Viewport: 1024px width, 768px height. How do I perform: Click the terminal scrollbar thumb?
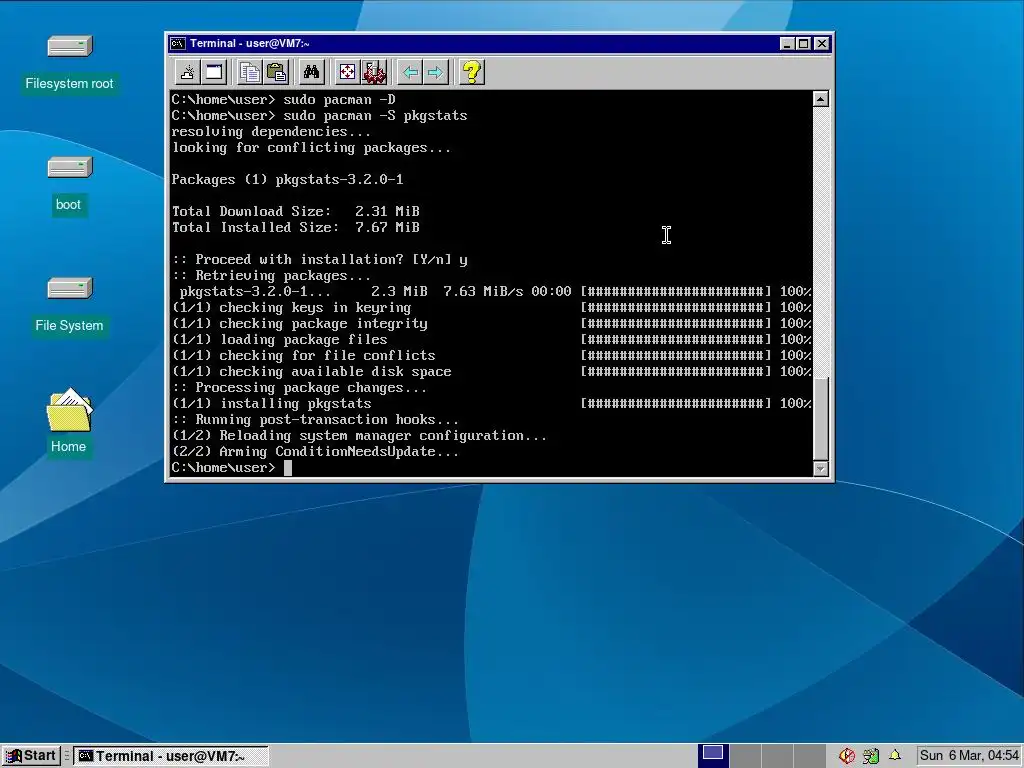(821, 418)
